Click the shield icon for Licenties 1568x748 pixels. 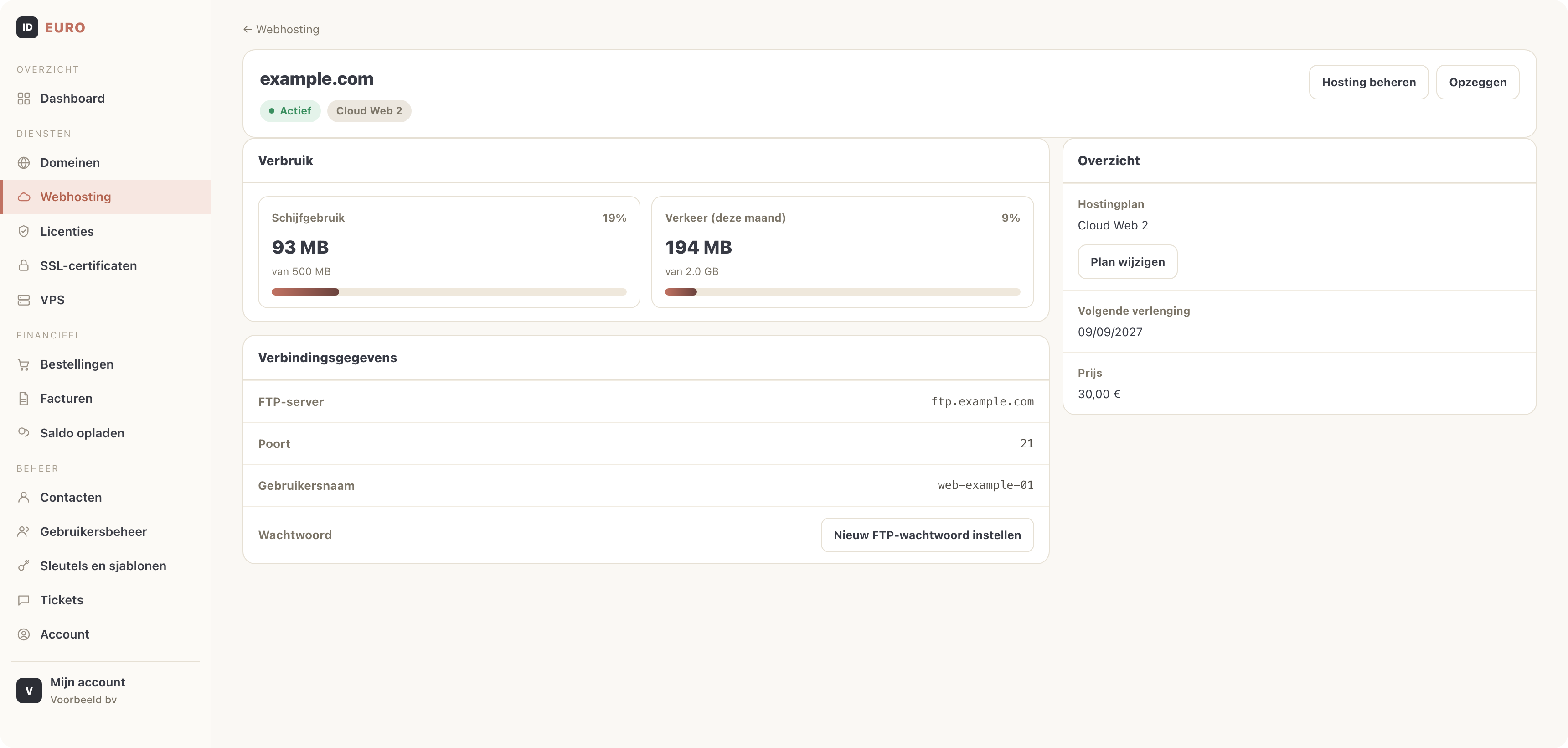[x=24, y=231]
